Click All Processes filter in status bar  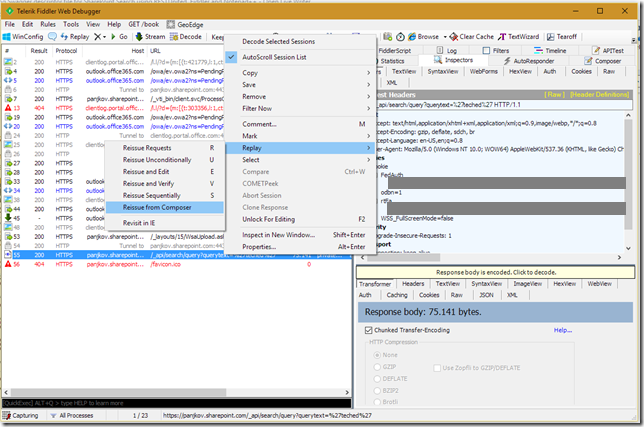tap(72, 416)
